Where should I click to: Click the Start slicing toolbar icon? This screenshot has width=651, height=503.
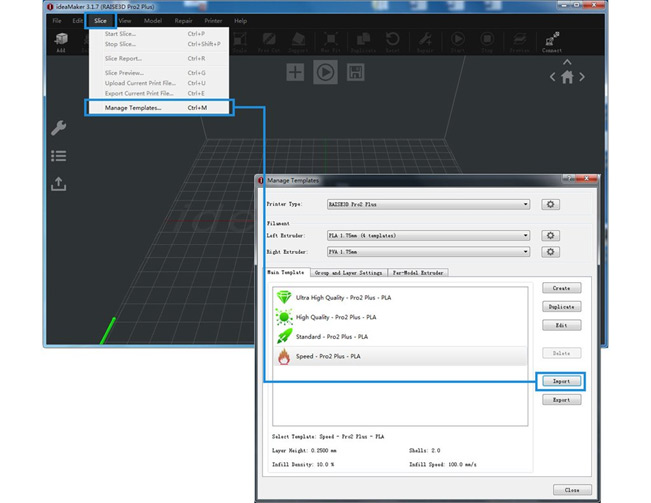pyautogui.click(x=458, y=42)
